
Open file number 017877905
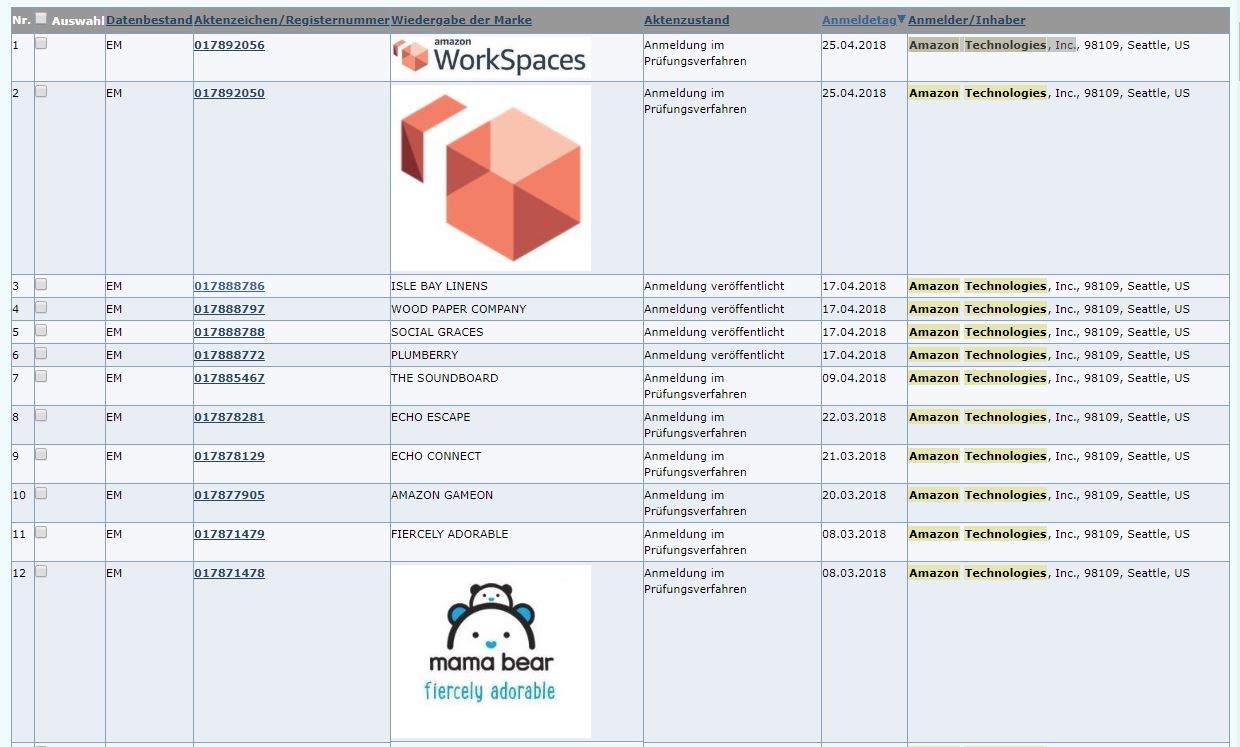(229, 495)
